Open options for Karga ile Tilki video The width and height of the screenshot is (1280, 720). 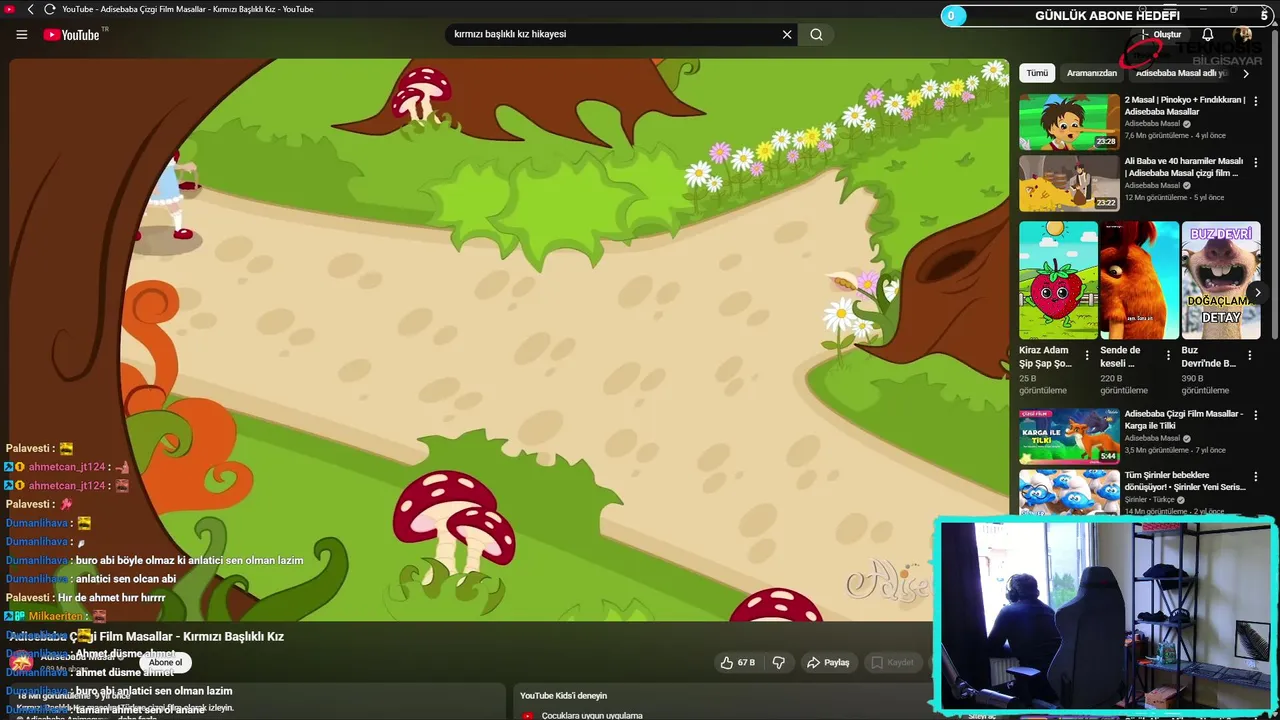pos(1256,415)
